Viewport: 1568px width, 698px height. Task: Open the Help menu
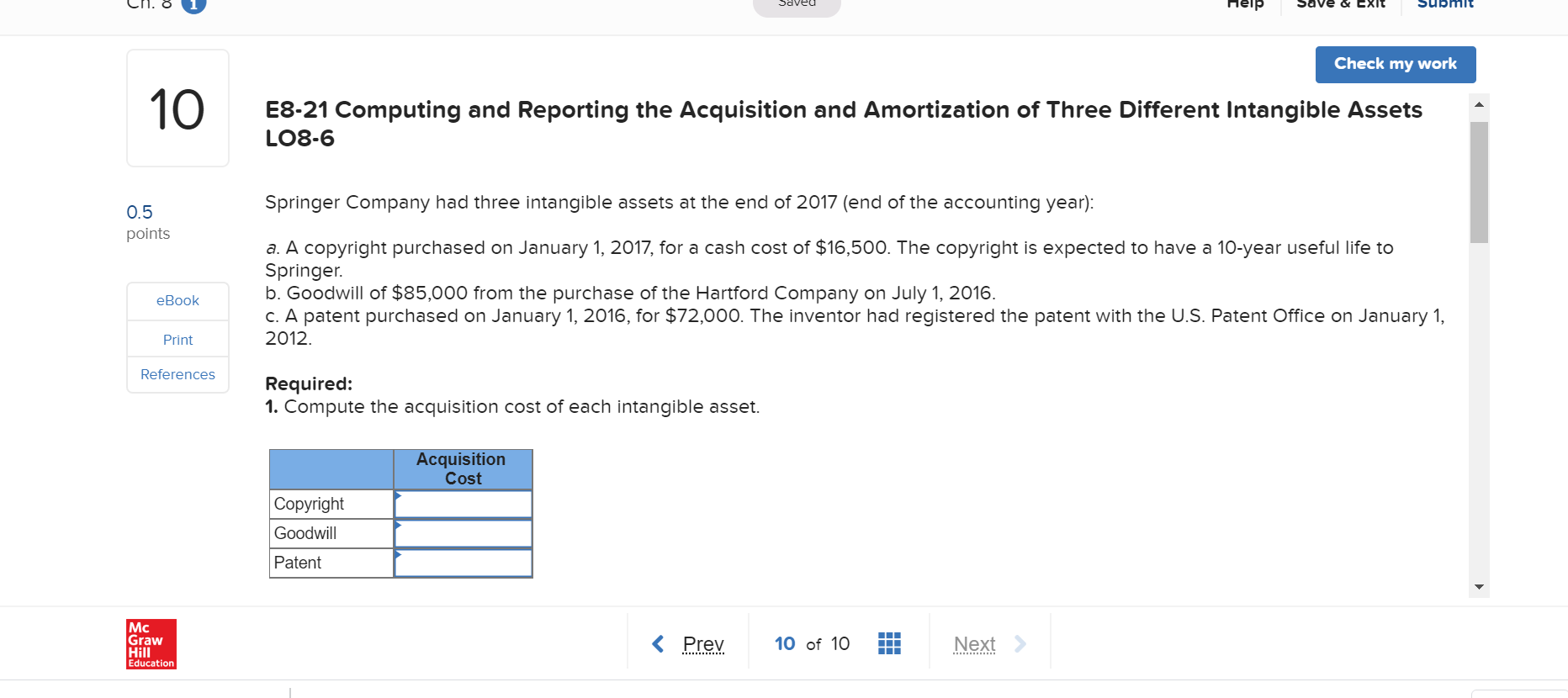point(1245,5)
